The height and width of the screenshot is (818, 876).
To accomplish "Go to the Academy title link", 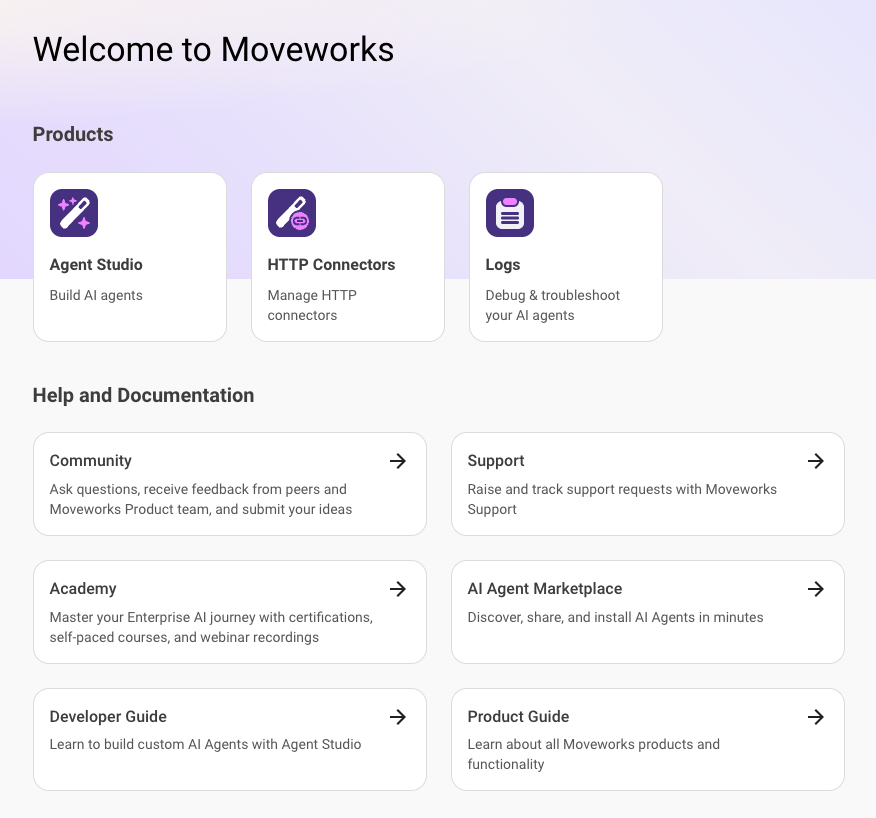I will [x=83, y=589].
